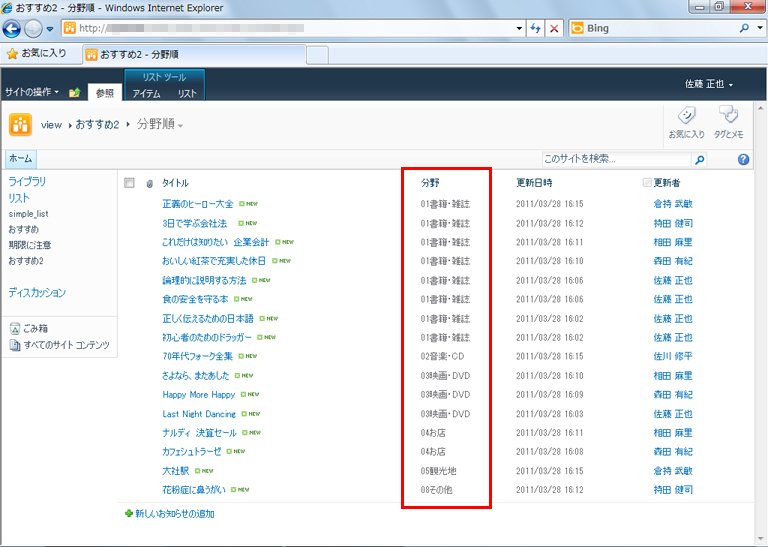Open the お気に入り favorites star button
This screenshot has height=547, width=768.
37,53
